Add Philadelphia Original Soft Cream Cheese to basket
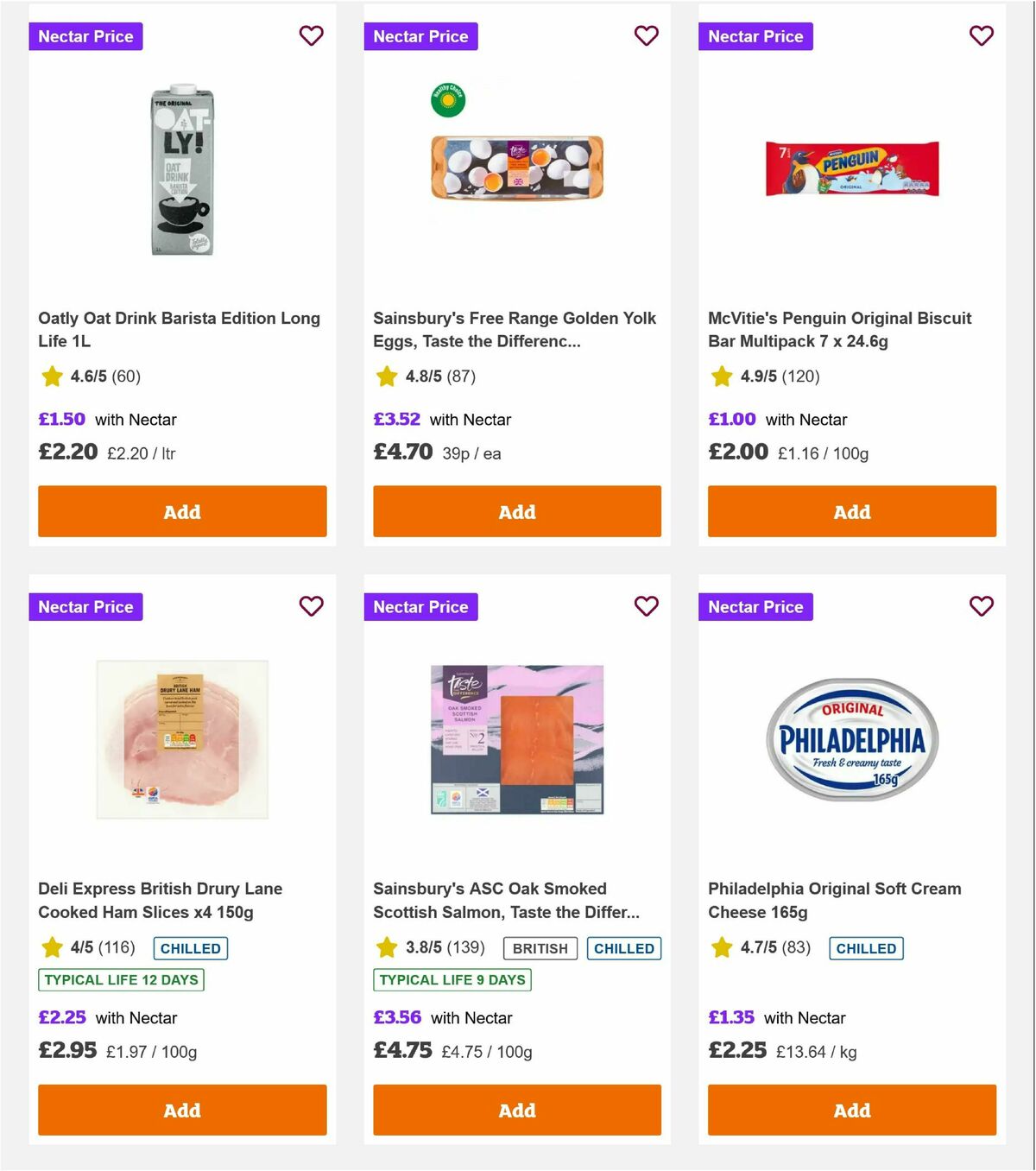The height and width of the screenshot is (1171, 1036). coord(851,1111)
